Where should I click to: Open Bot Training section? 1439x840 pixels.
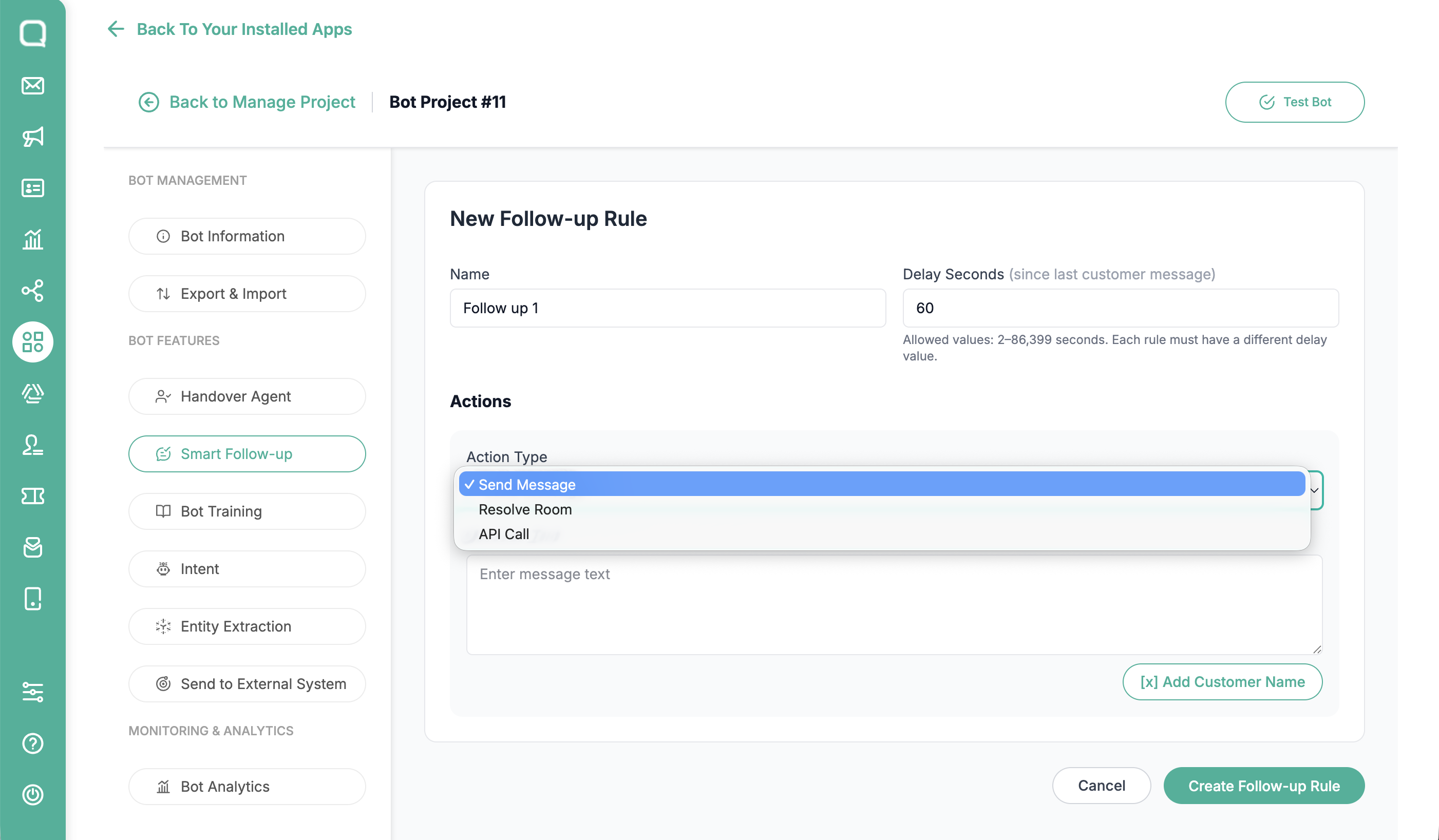(247, 511)
